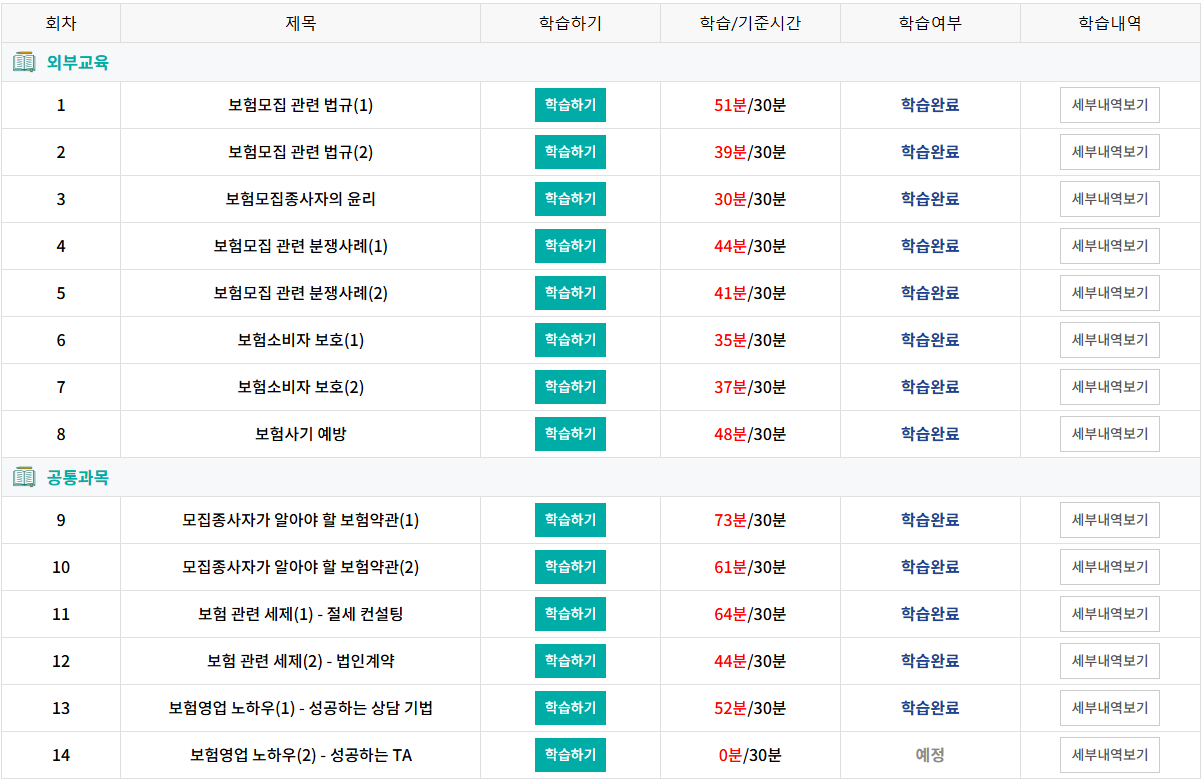Click the book icon beside 외부교육
This screenshot has height=779, width=1202.
click(24, 62)
